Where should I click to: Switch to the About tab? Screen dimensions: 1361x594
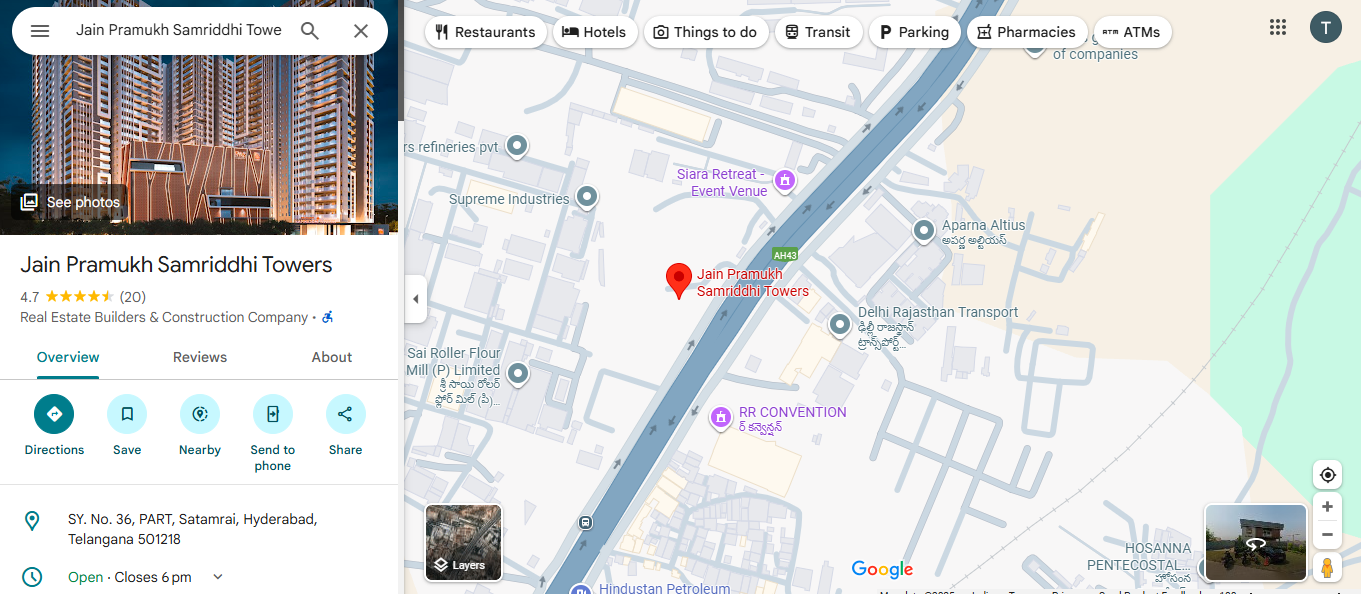point(332,357)
